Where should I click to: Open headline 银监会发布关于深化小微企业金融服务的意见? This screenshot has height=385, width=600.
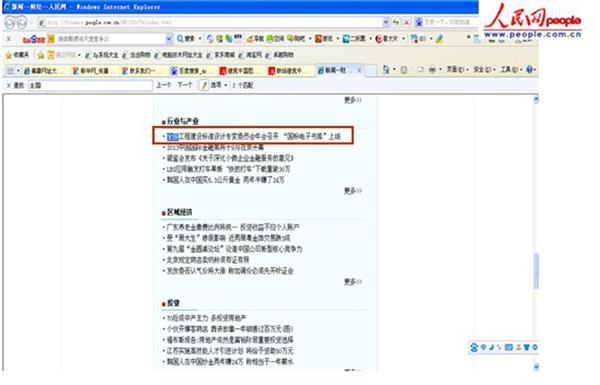point(230,158)
